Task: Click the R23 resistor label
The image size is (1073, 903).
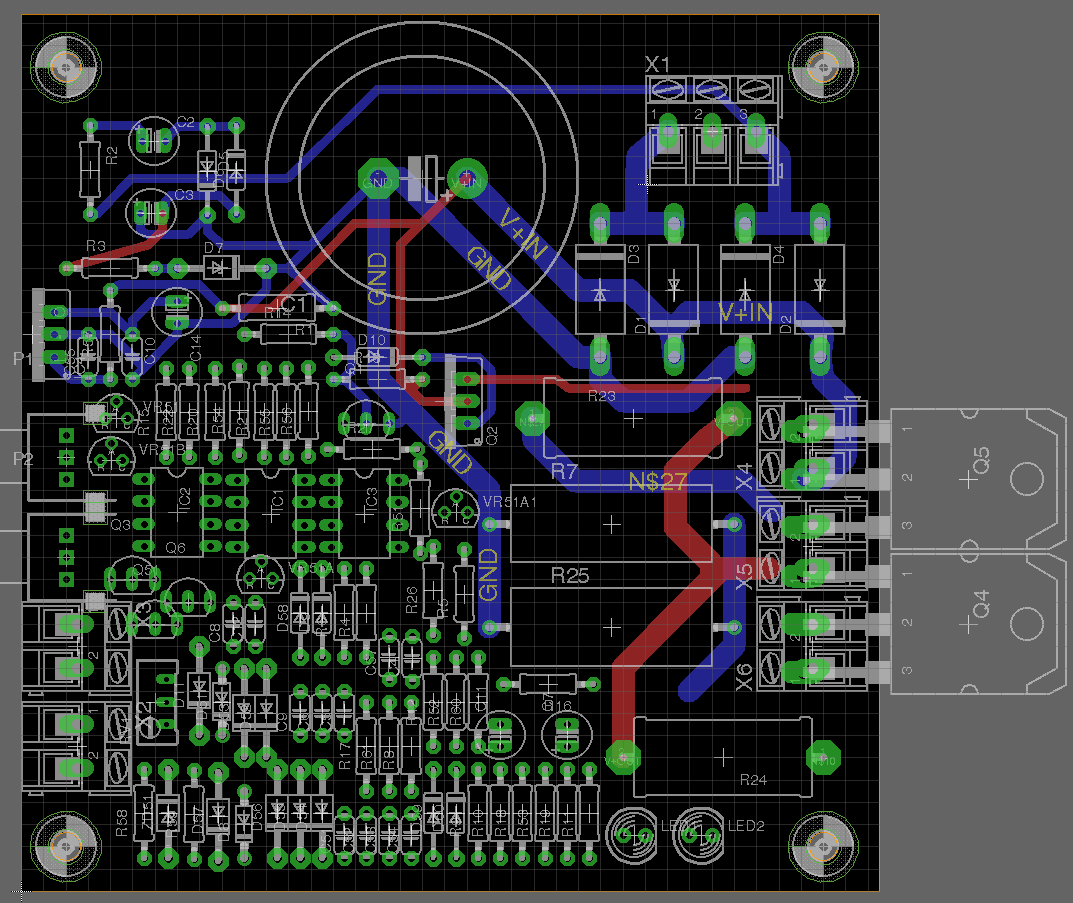Action: 602,396
